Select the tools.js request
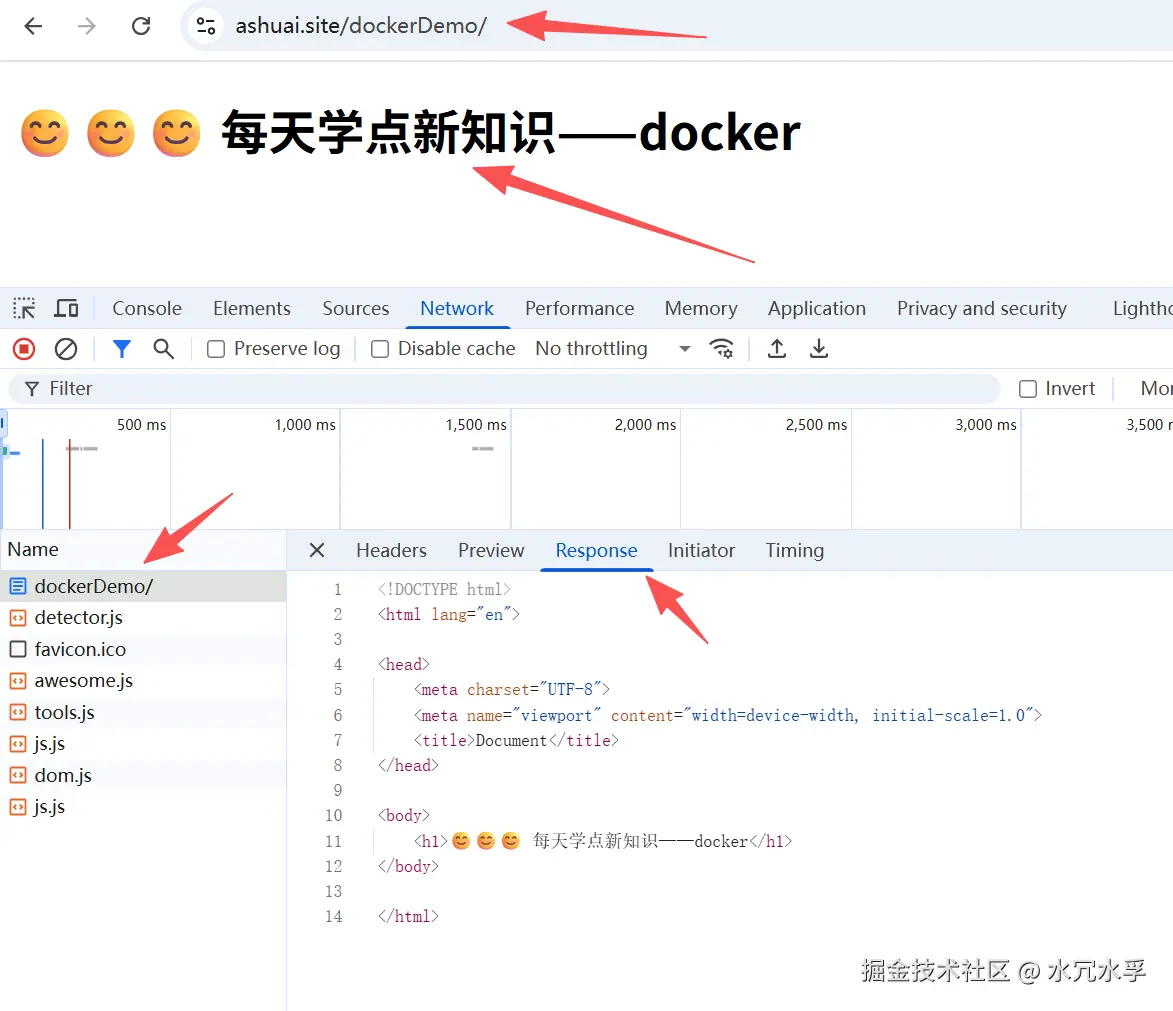This screenshot has height=1011, width=1173. (x=143, y=712)
